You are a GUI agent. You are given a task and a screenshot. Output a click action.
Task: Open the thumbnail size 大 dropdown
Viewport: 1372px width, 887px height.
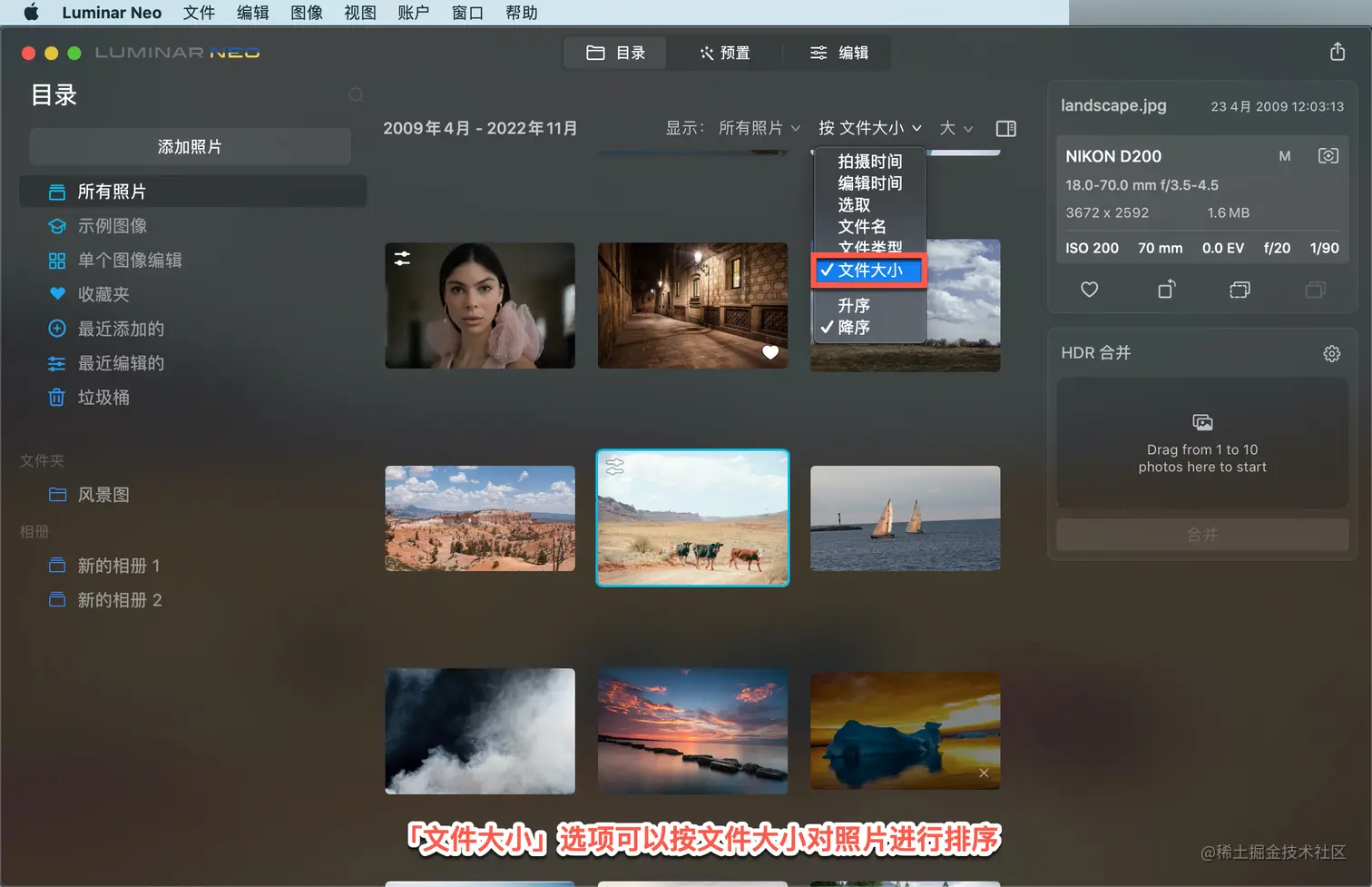tap(956, 128)
